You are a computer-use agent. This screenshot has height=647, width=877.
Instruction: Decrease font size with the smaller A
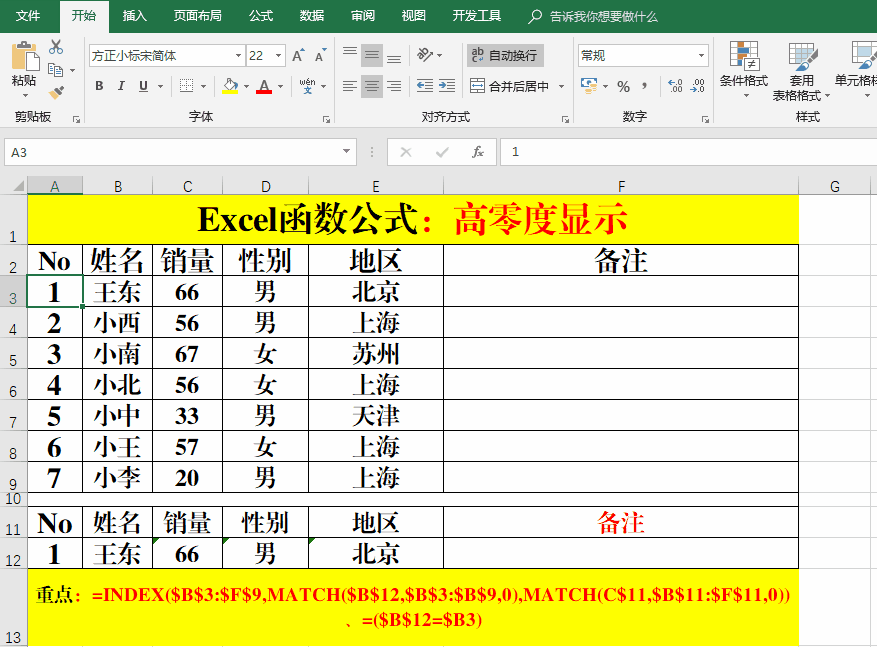(320, 55)
